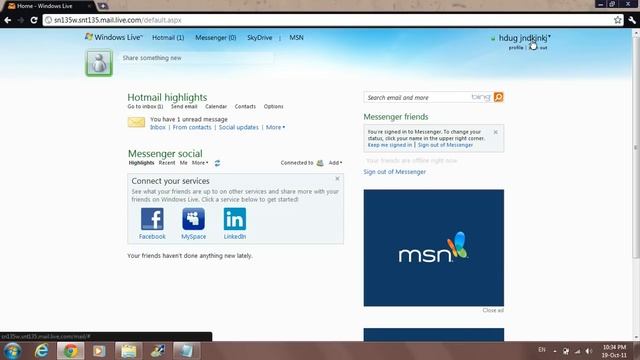The height and width of the screenshot is (360, 640).
Task: Connect the Facebook service icon
Action: pos(152,219)
